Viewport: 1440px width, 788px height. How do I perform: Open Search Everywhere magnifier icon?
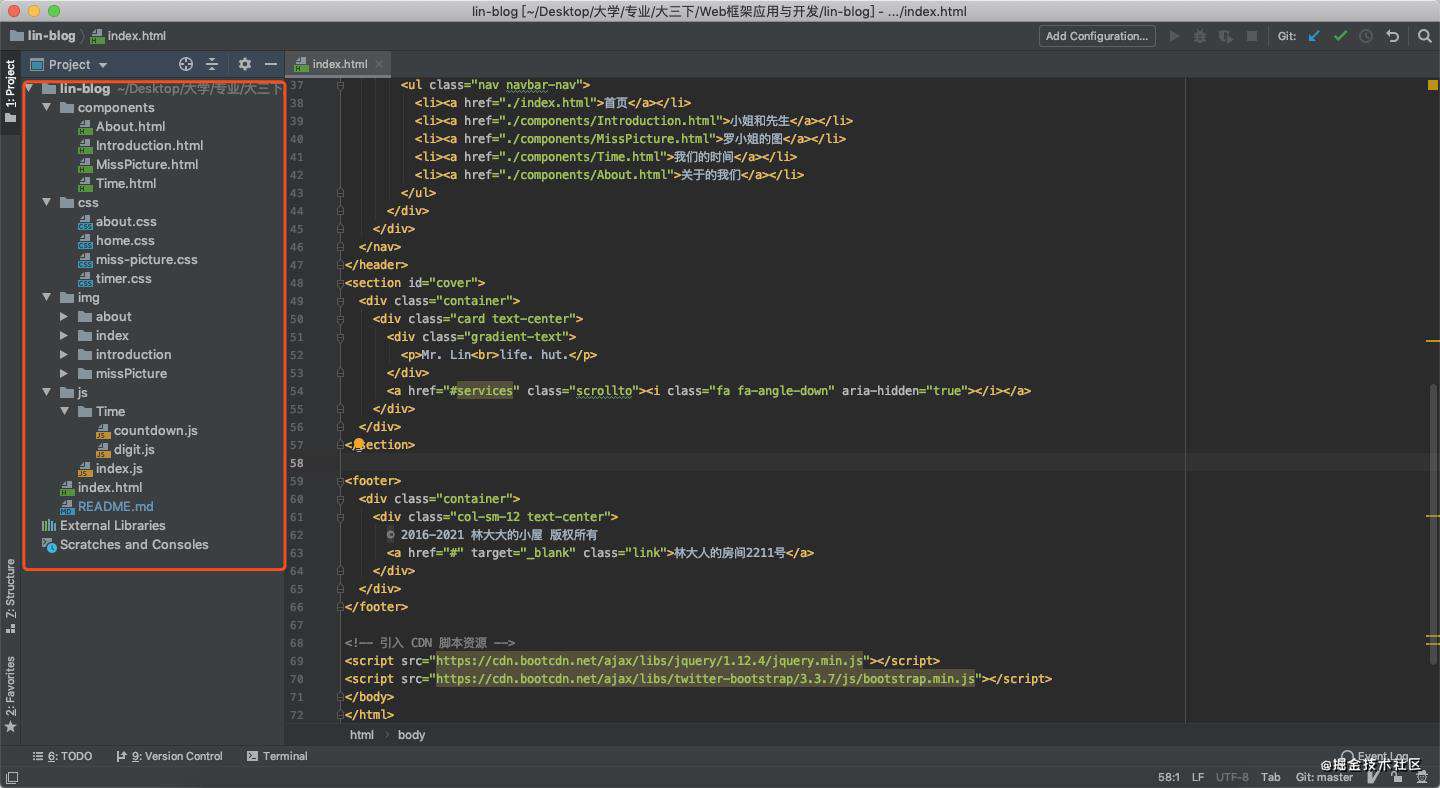coord(1425,36)
